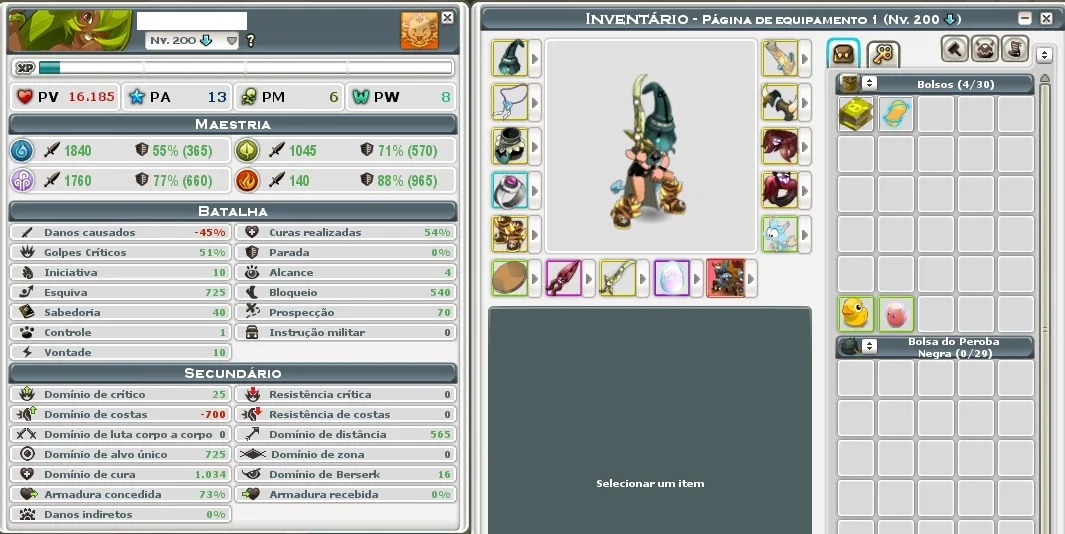Click the green-haired character portrait
Viewport: 1065px width, 534px height.
(70, 31)
